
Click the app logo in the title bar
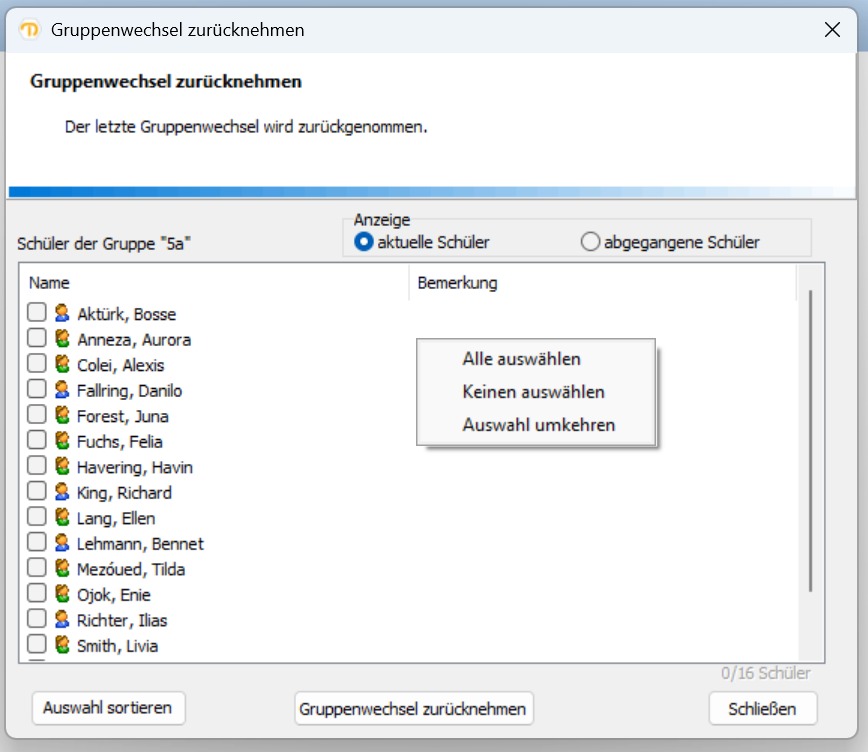(x=30, y=30)
